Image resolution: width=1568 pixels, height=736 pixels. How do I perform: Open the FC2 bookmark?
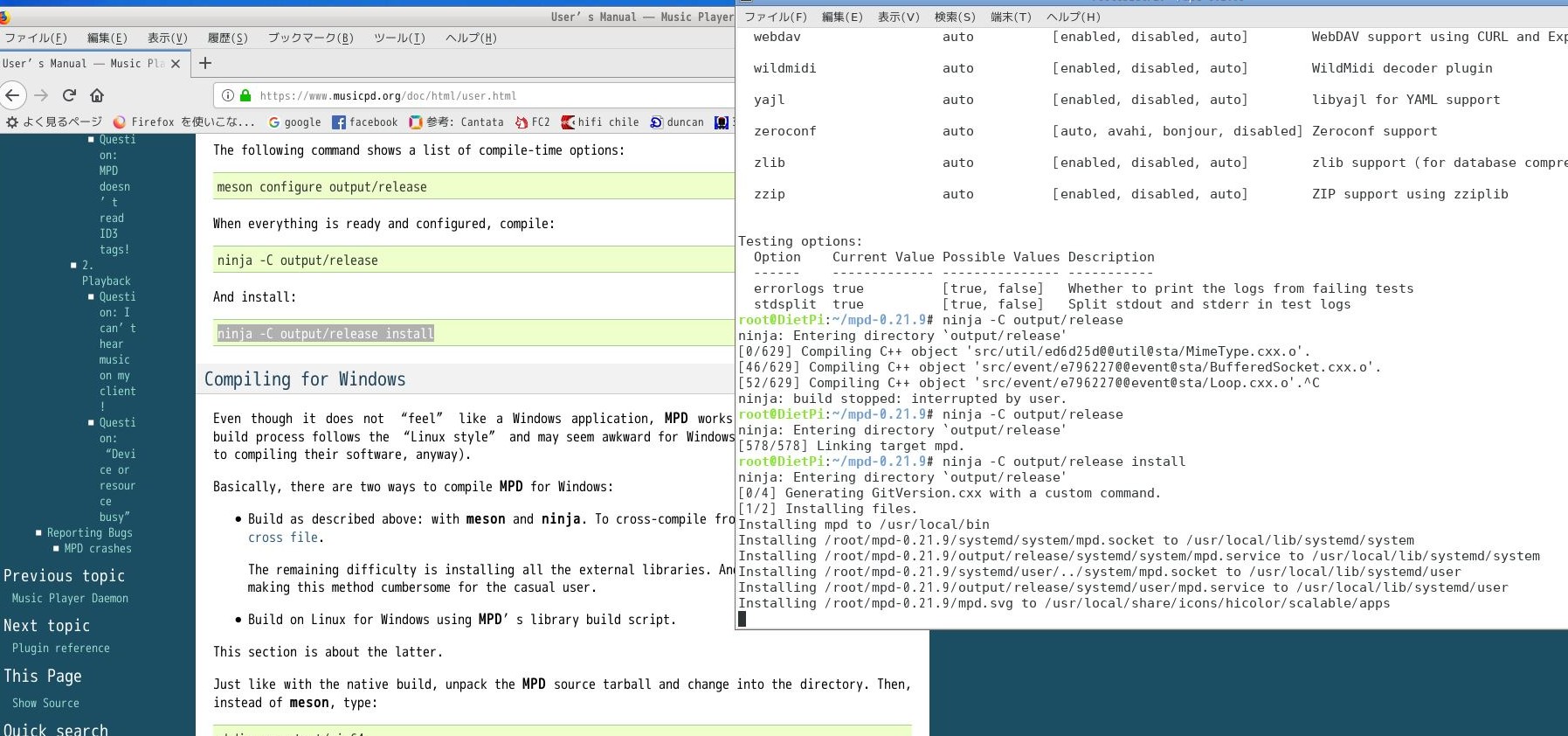coord(533,122)
